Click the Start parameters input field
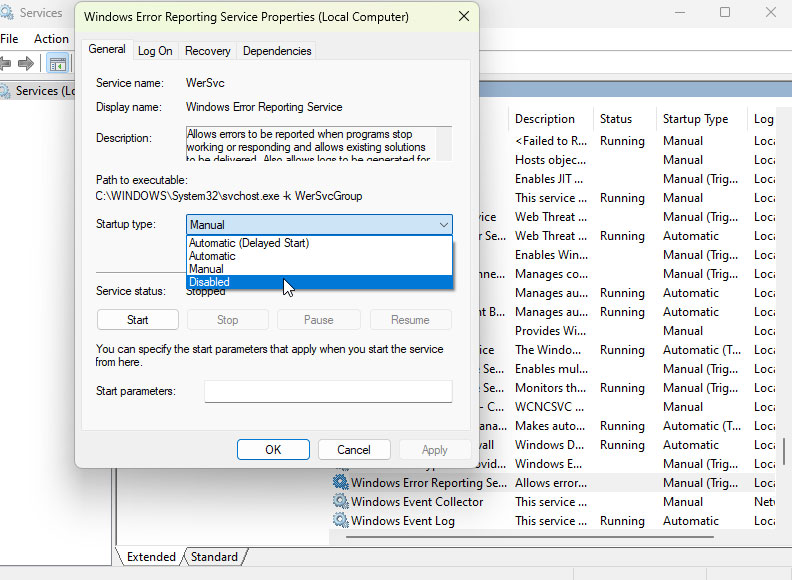792x580 pixels. point(328,391)
